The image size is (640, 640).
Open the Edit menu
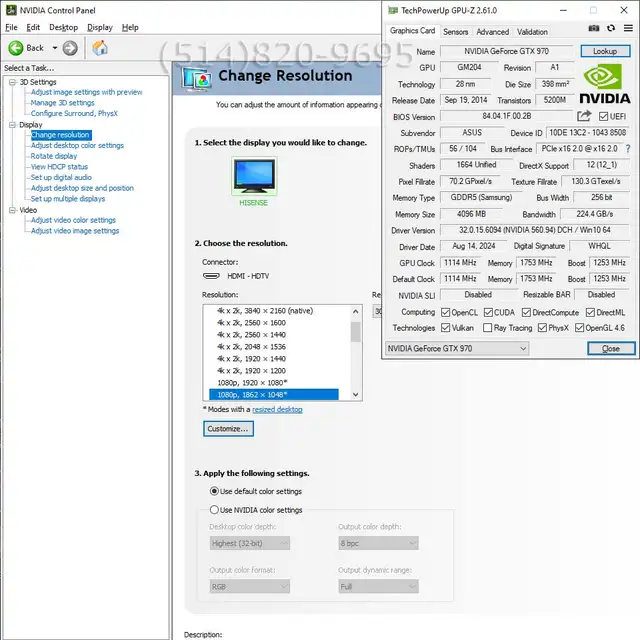pos(33,27)
